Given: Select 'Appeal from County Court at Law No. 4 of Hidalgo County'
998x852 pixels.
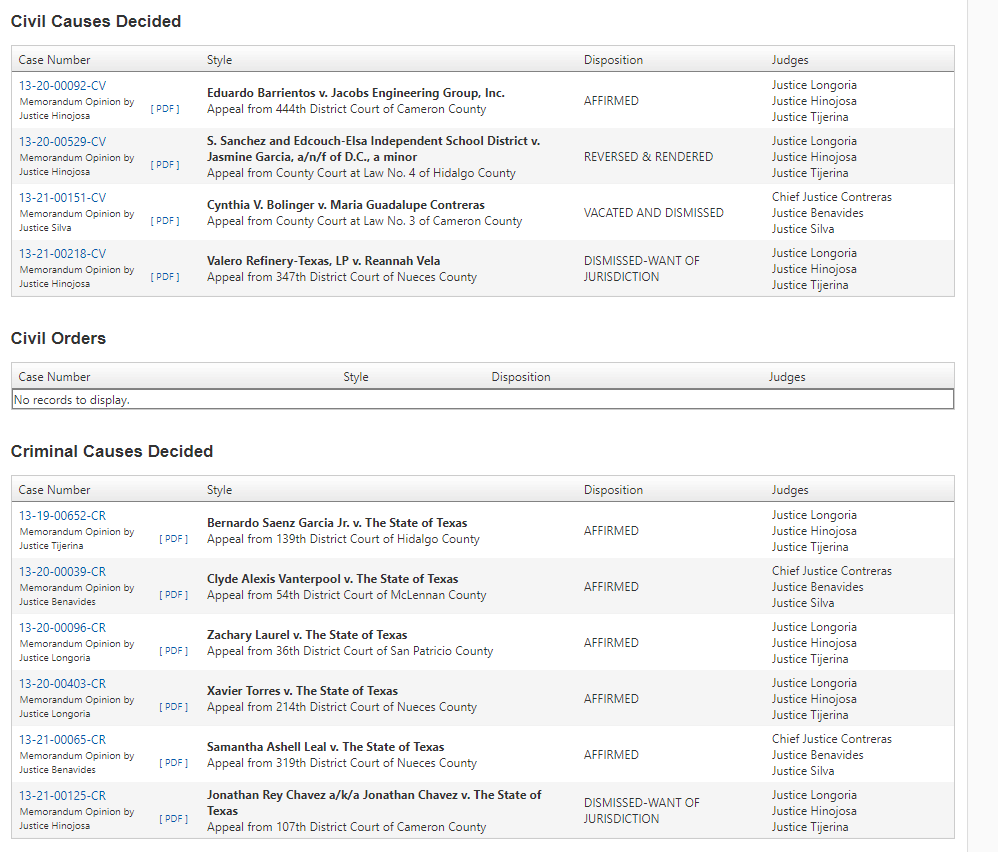Looking at the screenshot, I should [361, 173].
